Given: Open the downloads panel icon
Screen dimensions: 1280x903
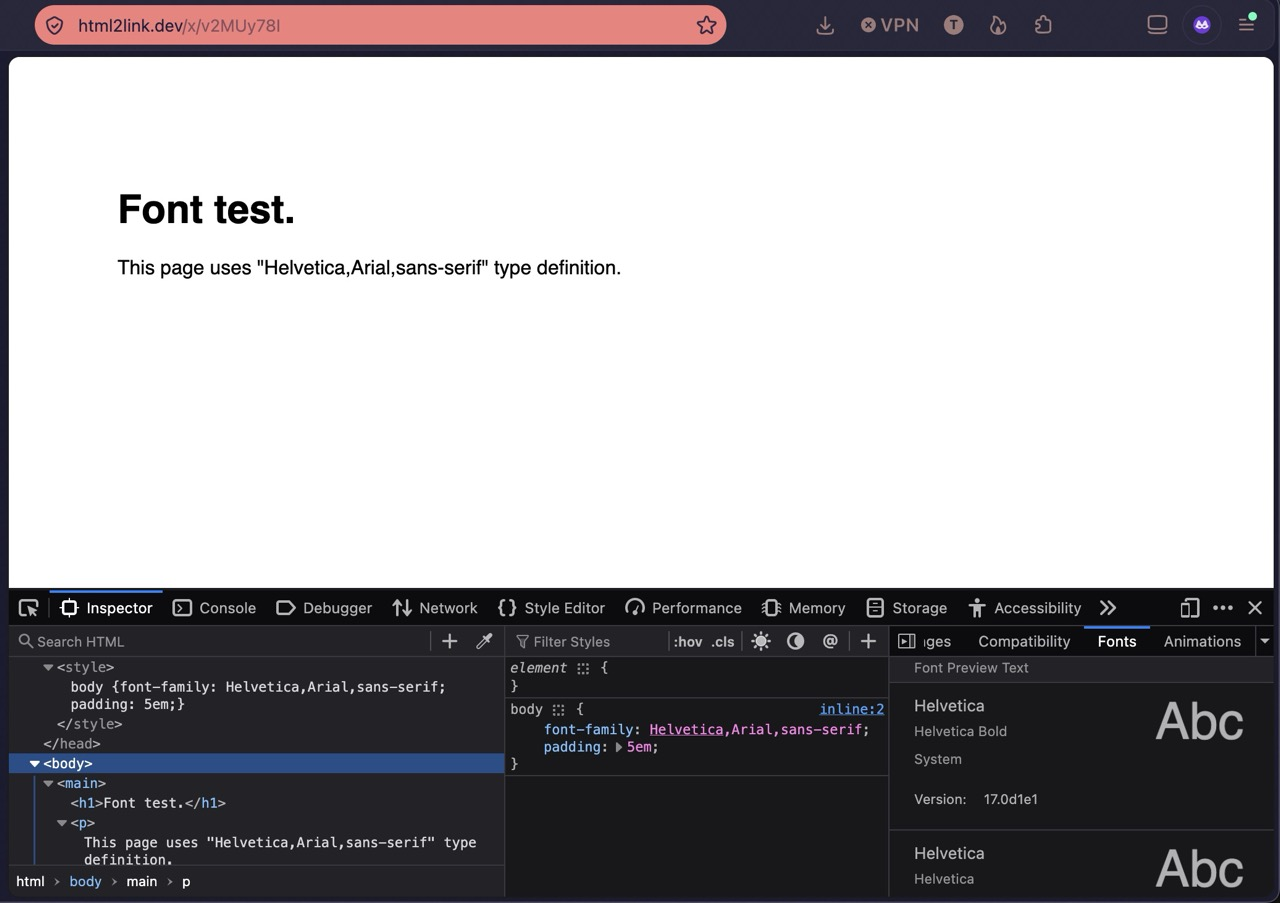Looking at the screenshot, I should click(x=825, y=25).
